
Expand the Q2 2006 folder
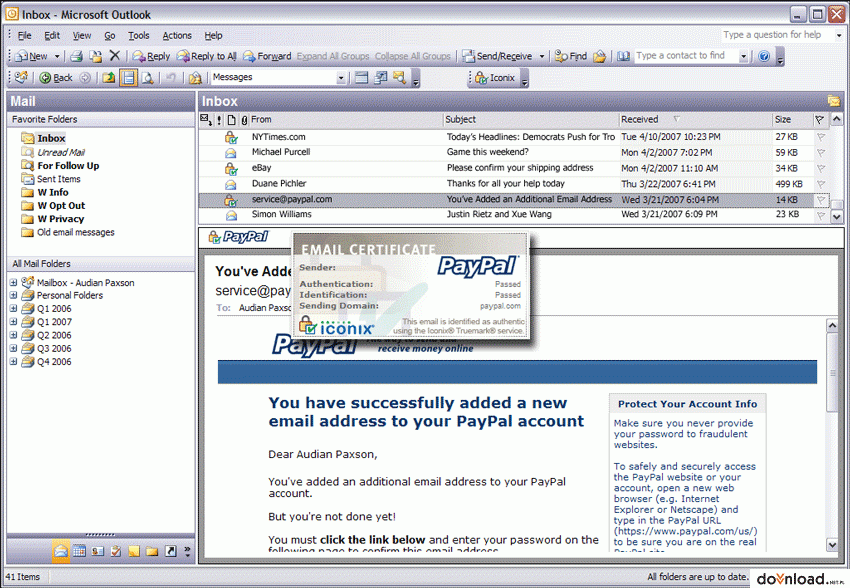coord(14,335)
